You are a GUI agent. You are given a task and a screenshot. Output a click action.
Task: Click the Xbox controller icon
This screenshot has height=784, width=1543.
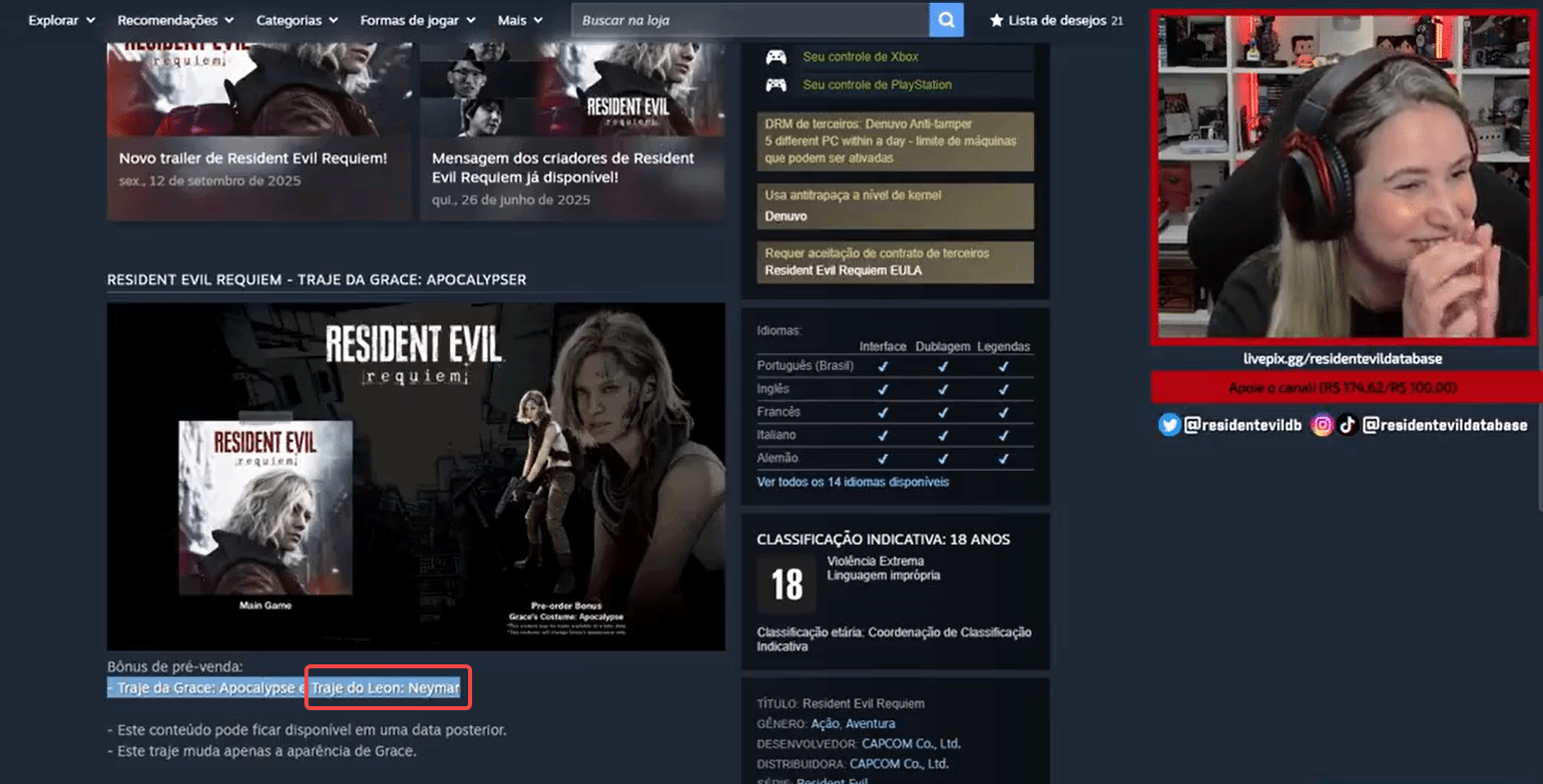coord(775,58)
